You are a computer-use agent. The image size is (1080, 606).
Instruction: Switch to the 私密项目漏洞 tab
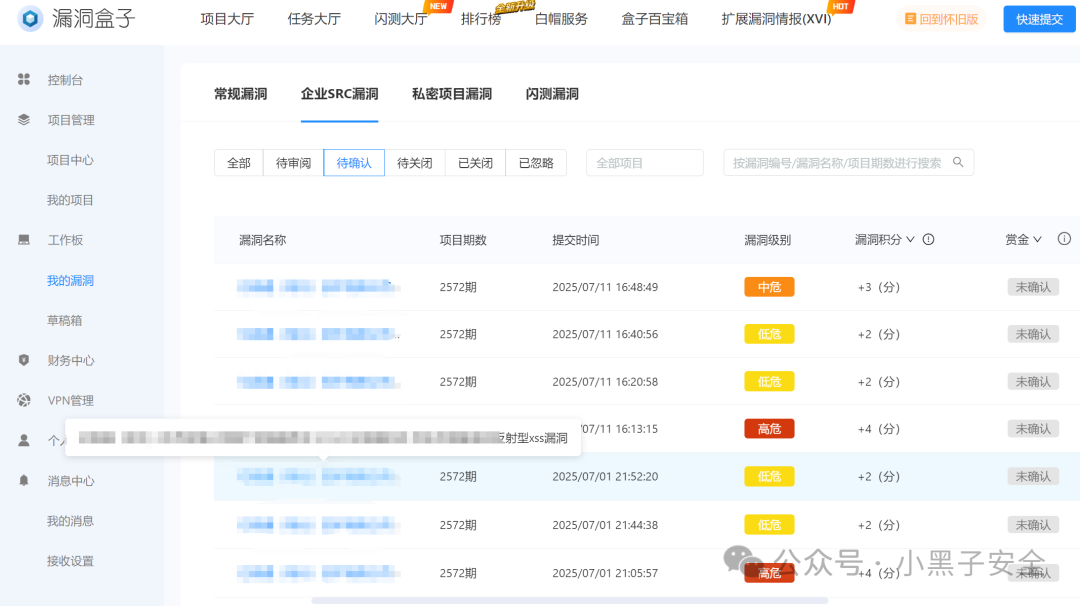(x=452, y=94)
